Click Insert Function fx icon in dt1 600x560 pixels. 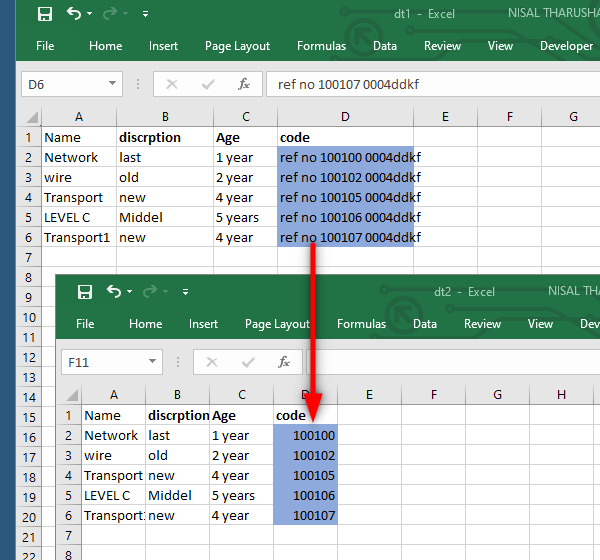click(244, 84)
